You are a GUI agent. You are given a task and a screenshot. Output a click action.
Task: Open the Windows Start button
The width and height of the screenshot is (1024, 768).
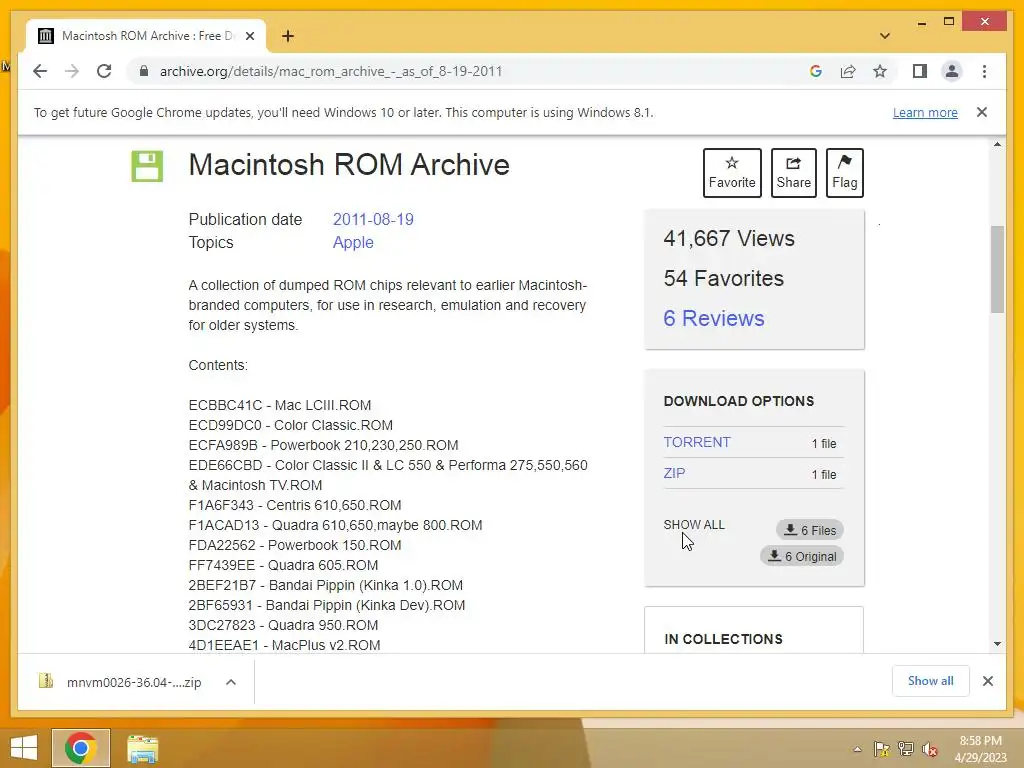tap(24, 748)
